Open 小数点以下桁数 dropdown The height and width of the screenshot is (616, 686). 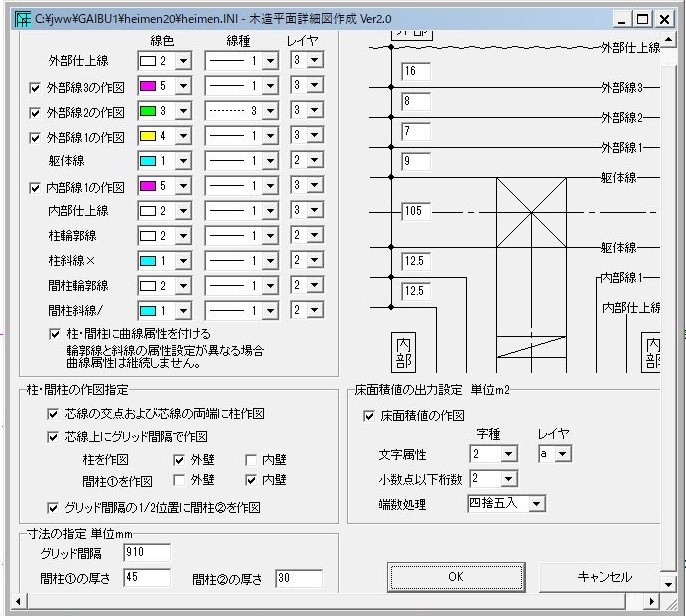[508, 479]
